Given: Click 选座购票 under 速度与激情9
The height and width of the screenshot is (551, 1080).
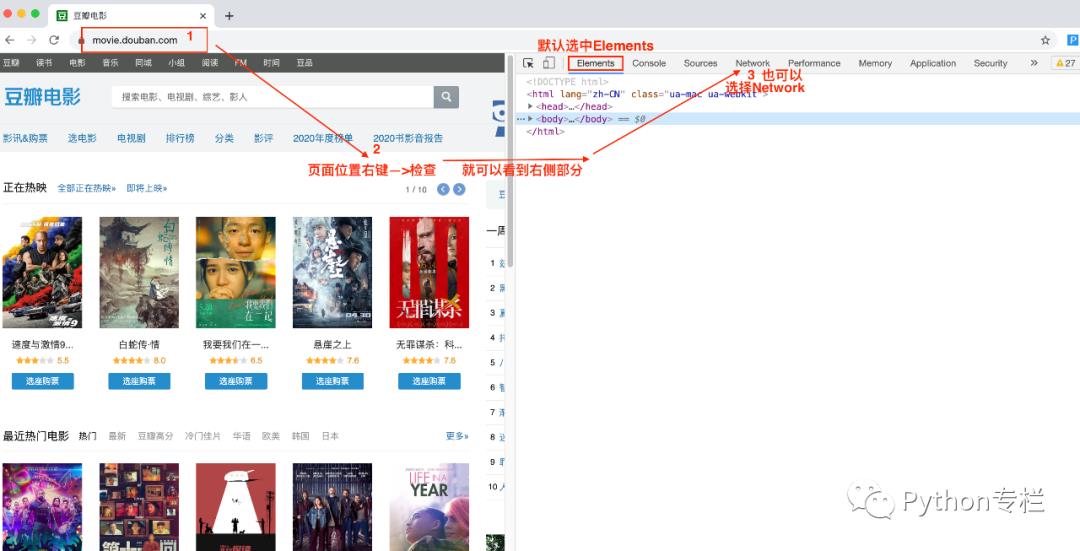Looking at the screenshot, I should [43, 381].
